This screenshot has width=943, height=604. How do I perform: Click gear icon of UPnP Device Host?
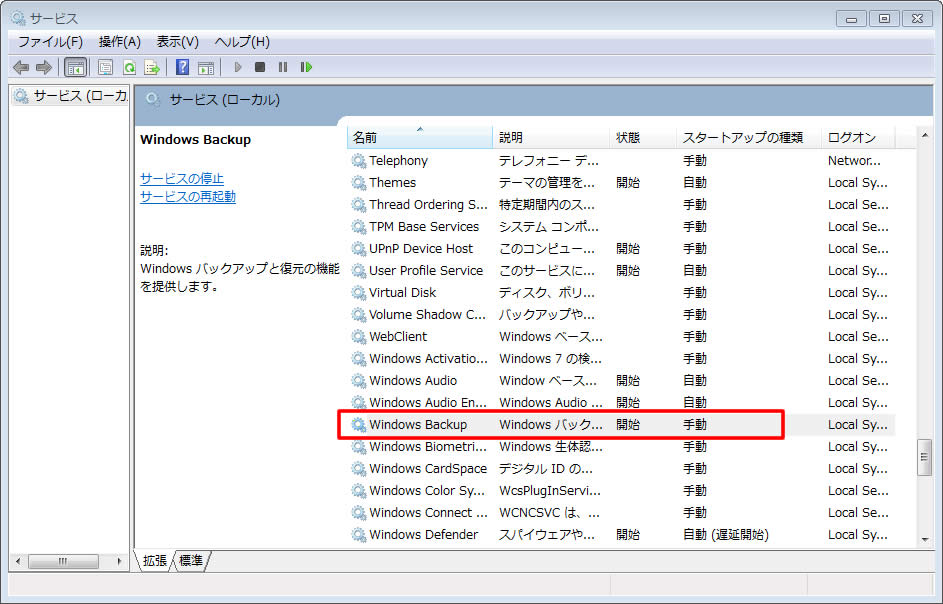pyautogui.click(x=359, y=249)
